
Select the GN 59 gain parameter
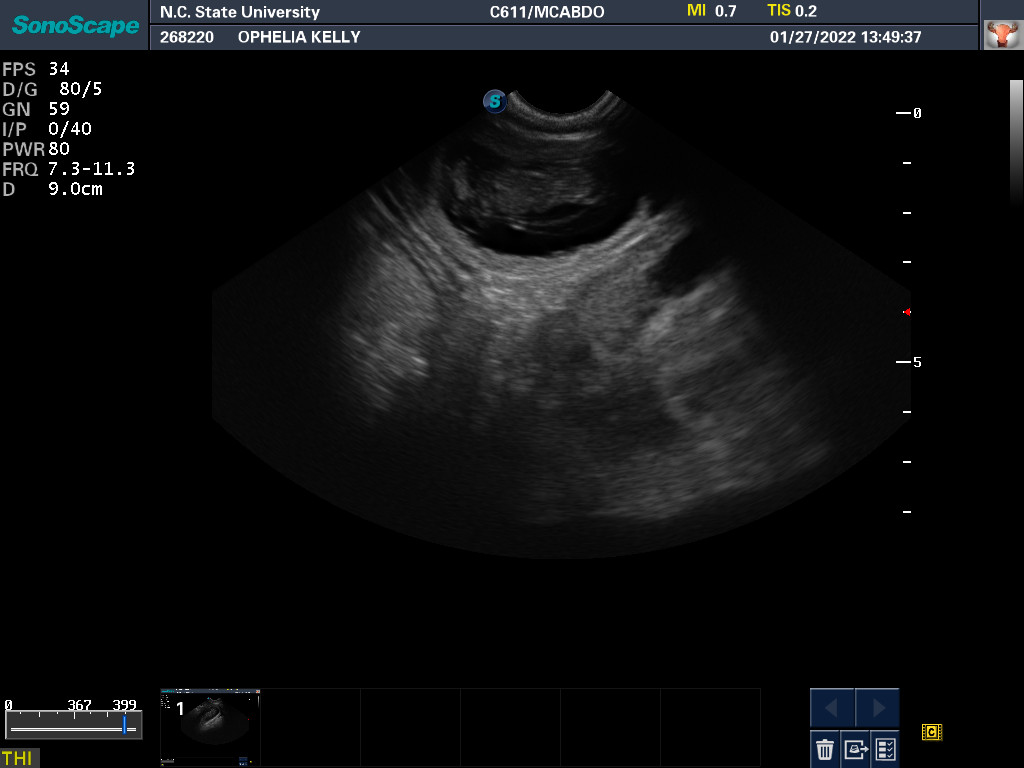tap(36, 109)
